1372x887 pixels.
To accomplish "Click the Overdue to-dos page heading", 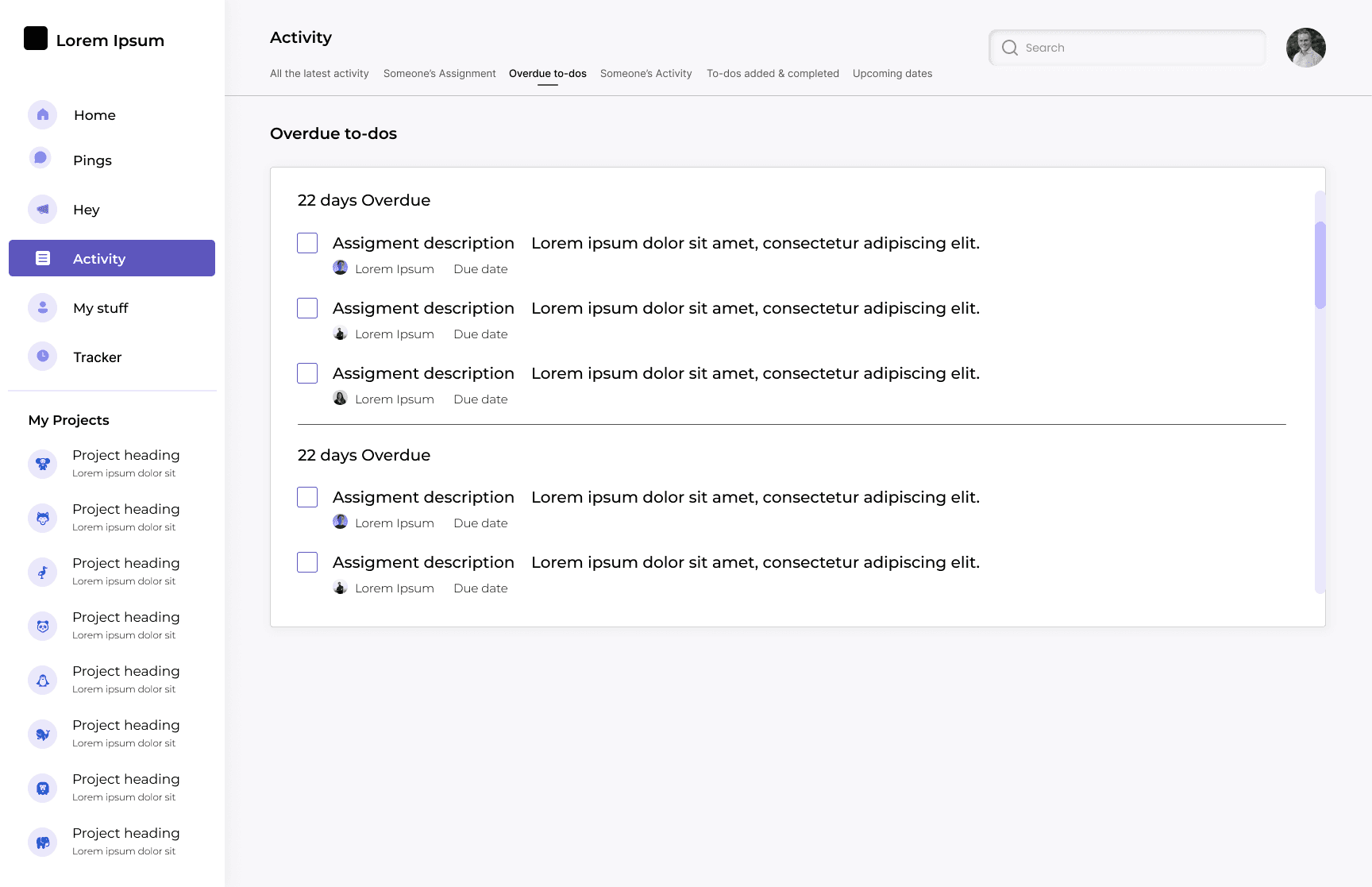I will [333, 133].
